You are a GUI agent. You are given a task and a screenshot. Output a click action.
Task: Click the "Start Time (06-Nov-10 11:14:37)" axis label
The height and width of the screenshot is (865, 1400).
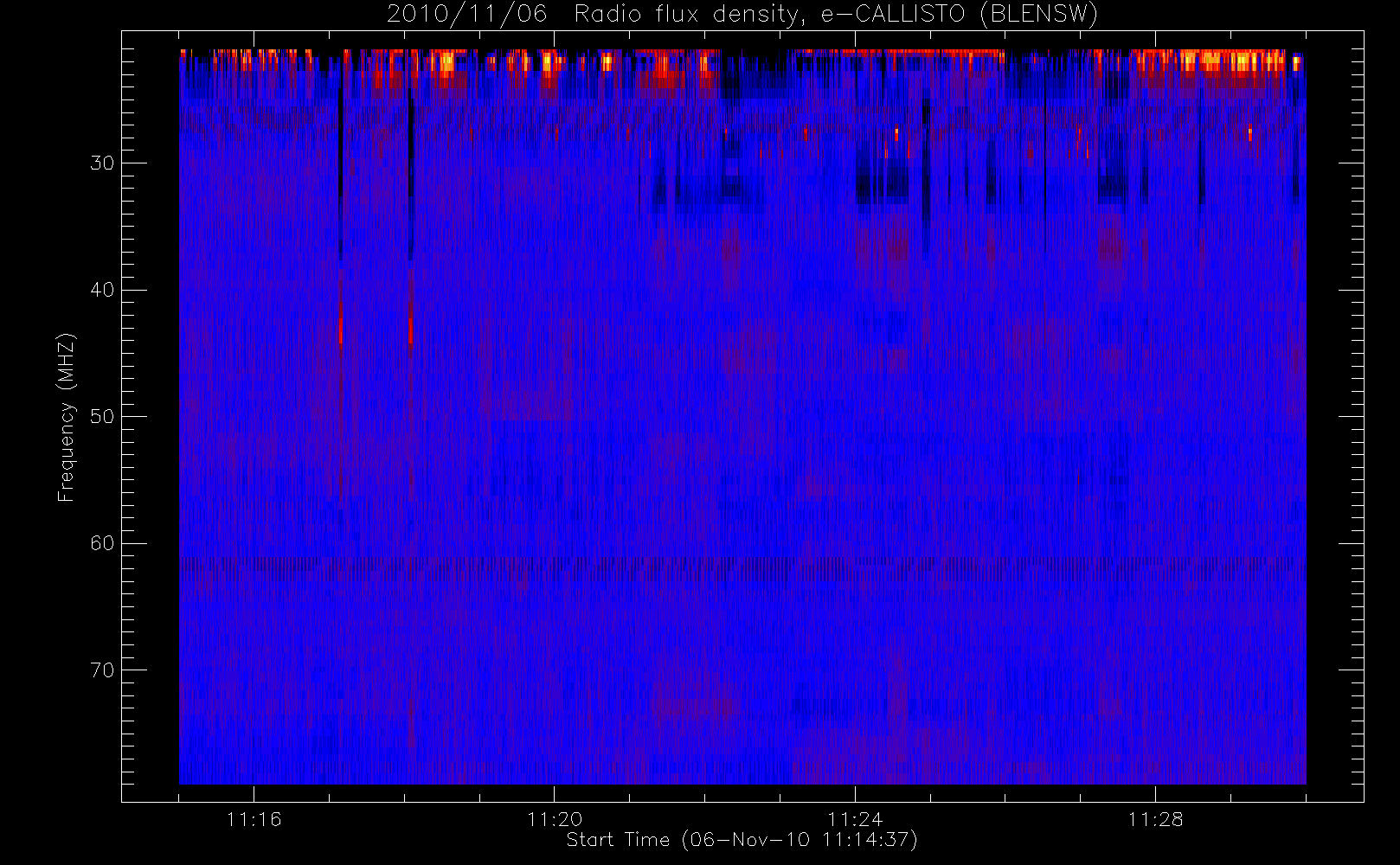(742, 840)
